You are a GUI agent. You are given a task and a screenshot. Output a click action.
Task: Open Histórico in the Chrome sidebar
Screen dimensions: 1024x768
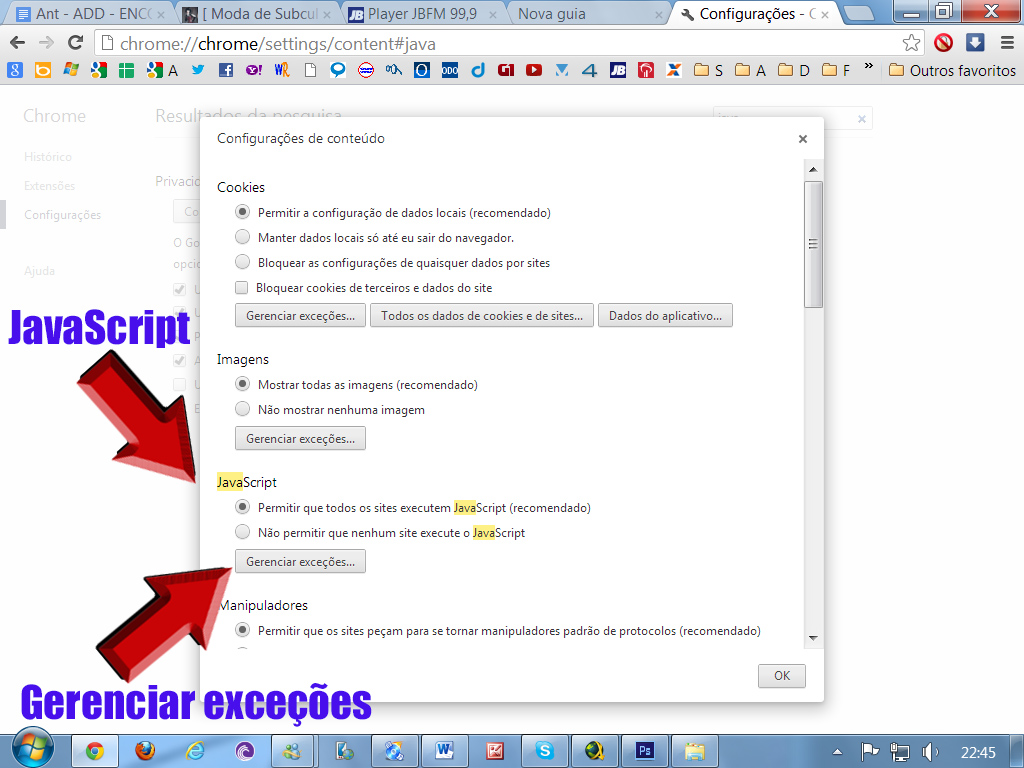[x=48, y=157]
